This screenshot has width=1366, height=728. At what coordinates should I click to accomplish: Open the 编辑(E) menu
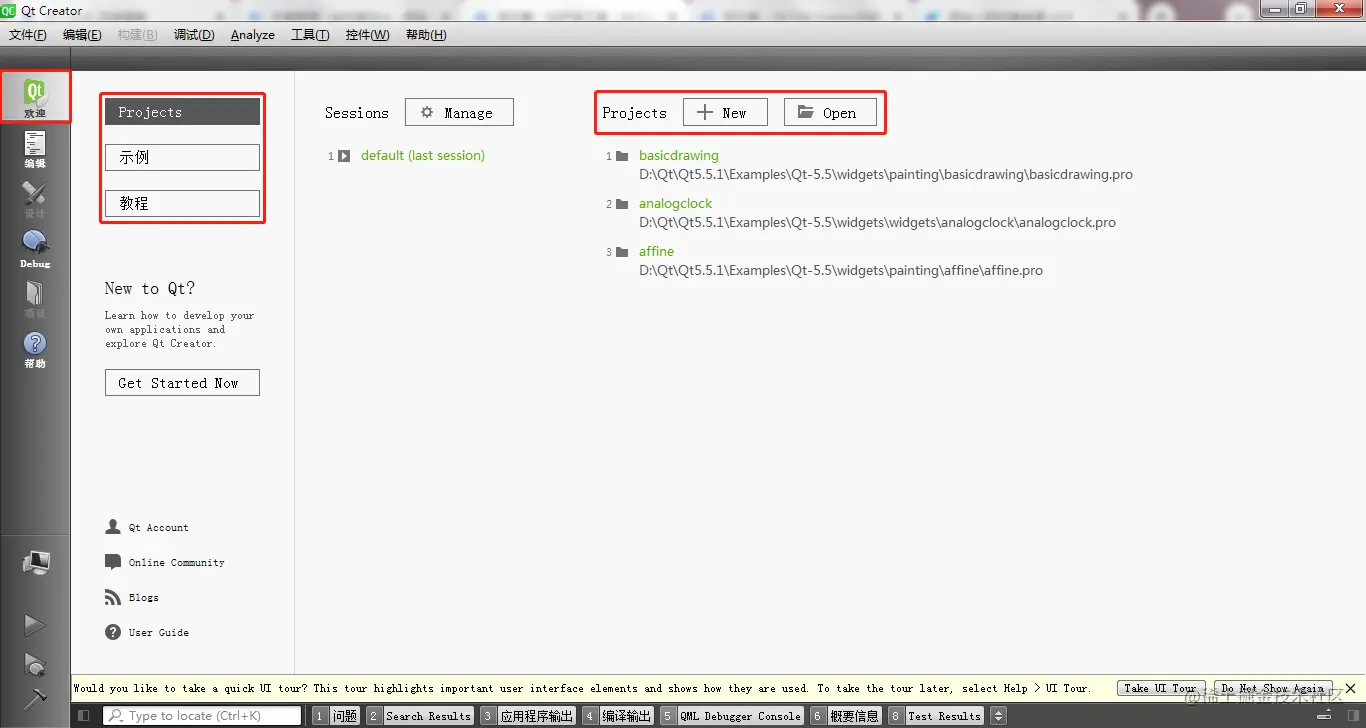tap(82, 35)
